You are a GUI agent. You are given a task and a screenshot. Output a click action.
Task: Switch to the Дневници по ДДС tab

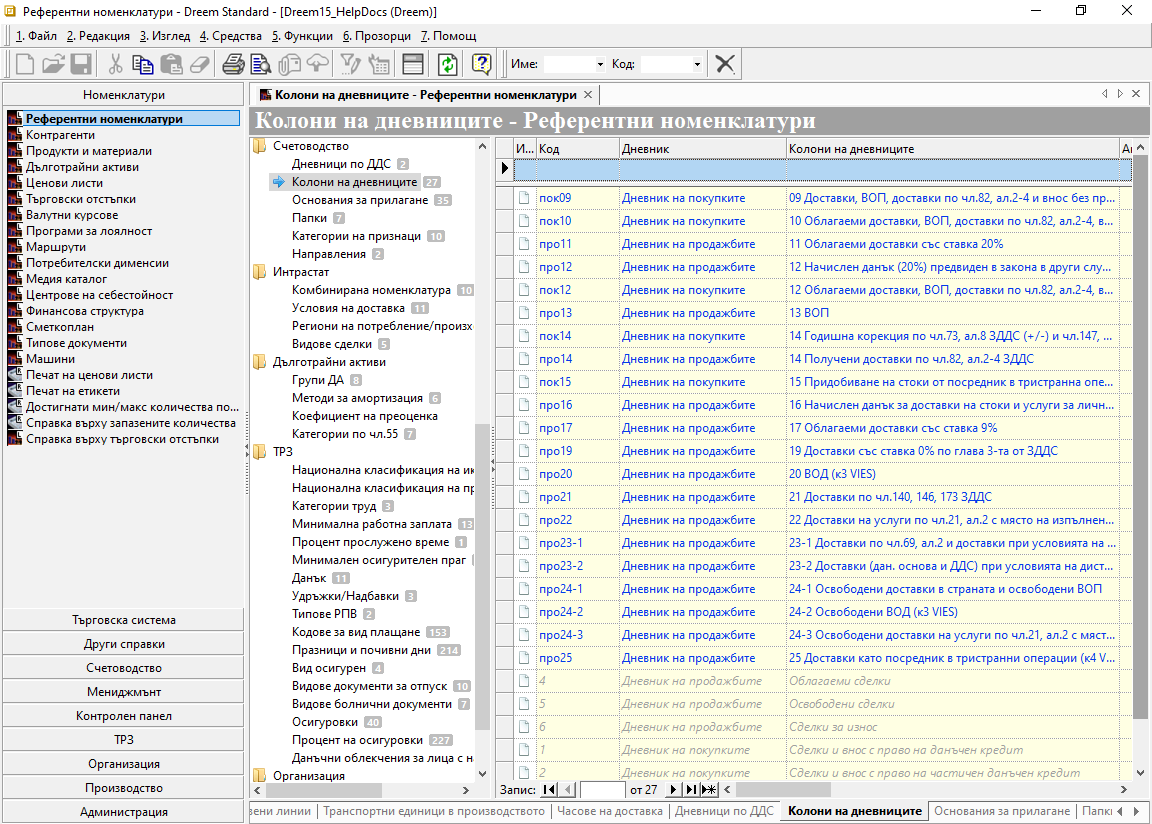coord(723,811)
